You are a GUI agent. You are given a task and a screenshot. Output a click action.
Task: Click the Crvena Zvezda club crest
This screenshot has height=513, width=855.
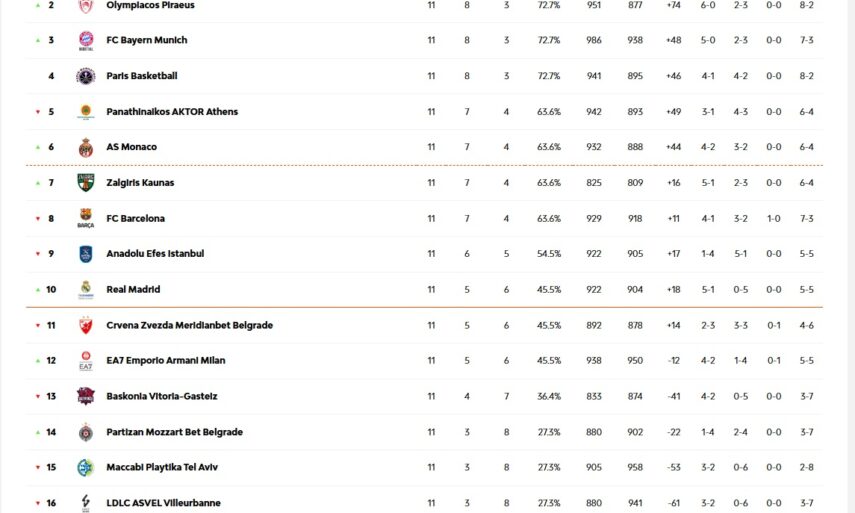[x=85, y=325]
